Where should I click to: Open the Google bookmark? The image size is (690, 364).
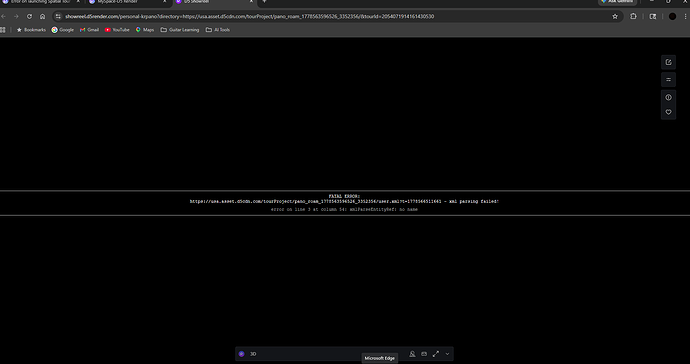(62, 30)
